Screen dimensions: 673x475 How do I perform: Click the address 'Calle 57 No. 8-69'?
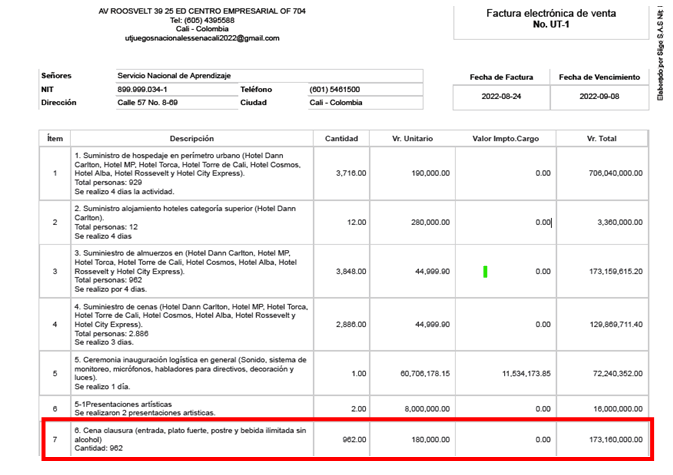tap(147, 103)
